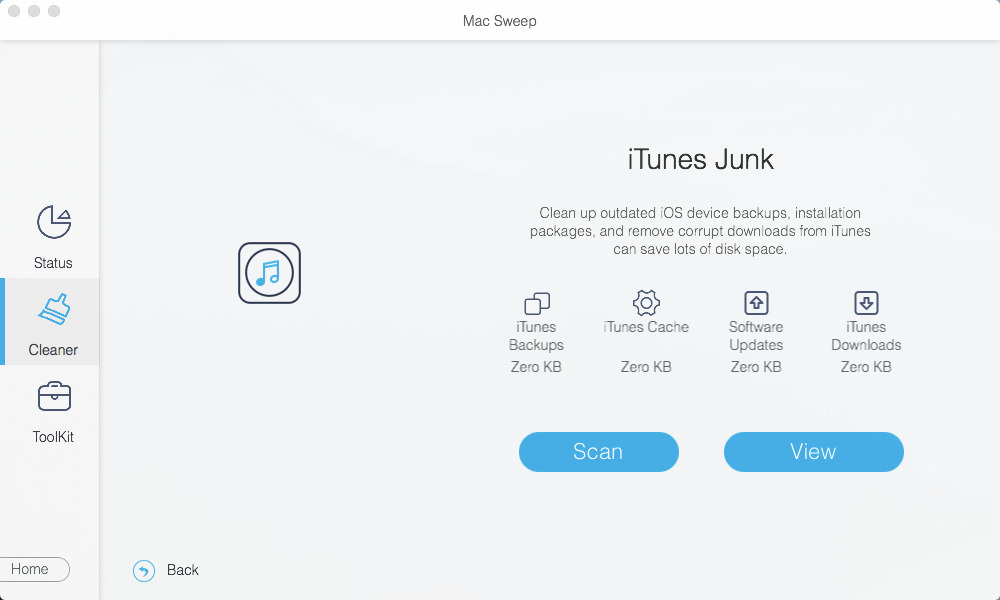Select the Cleaner broom icon

54,309
